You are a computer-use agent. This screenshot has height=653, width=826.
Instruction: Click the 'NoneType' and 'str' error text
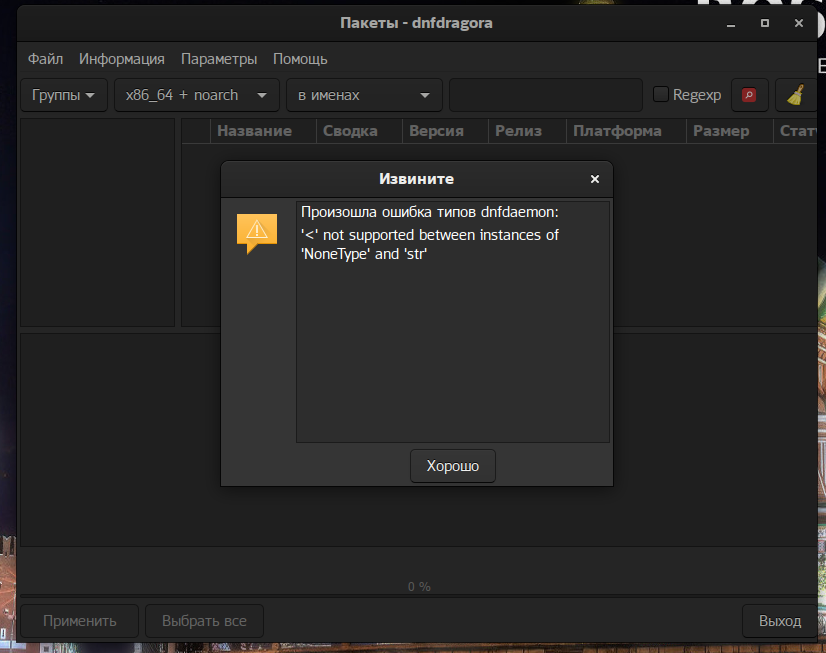click(x=363, y=254)
